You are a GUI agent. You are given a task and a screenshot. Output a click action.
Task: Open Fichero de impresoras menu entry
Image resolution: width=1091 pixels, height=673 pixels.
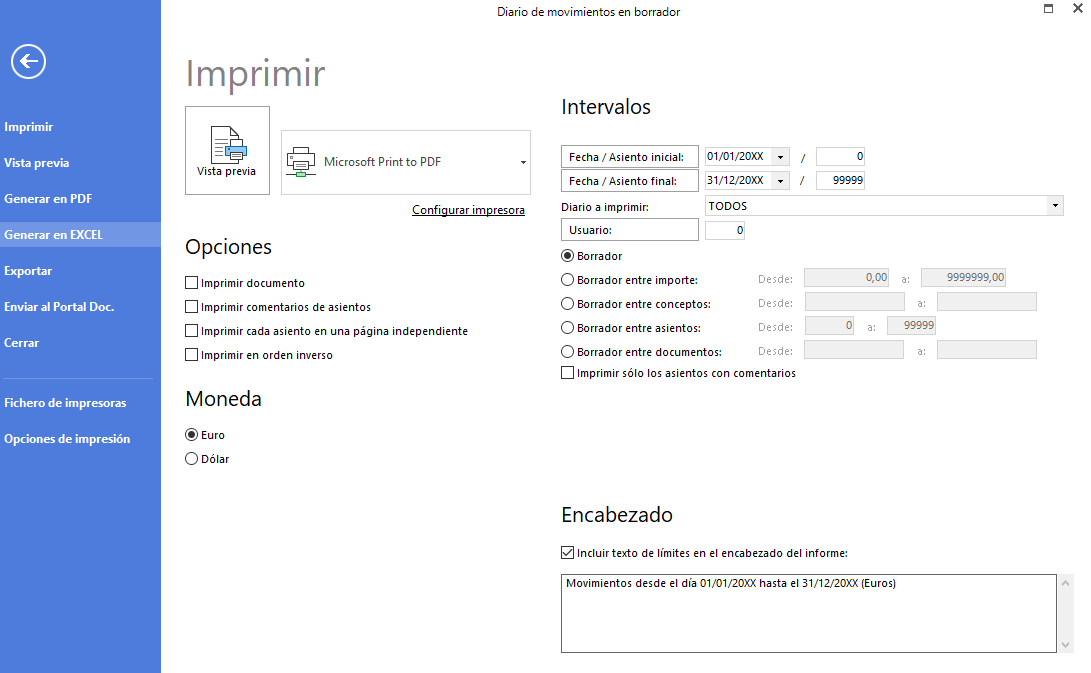[x=65, y=403]
